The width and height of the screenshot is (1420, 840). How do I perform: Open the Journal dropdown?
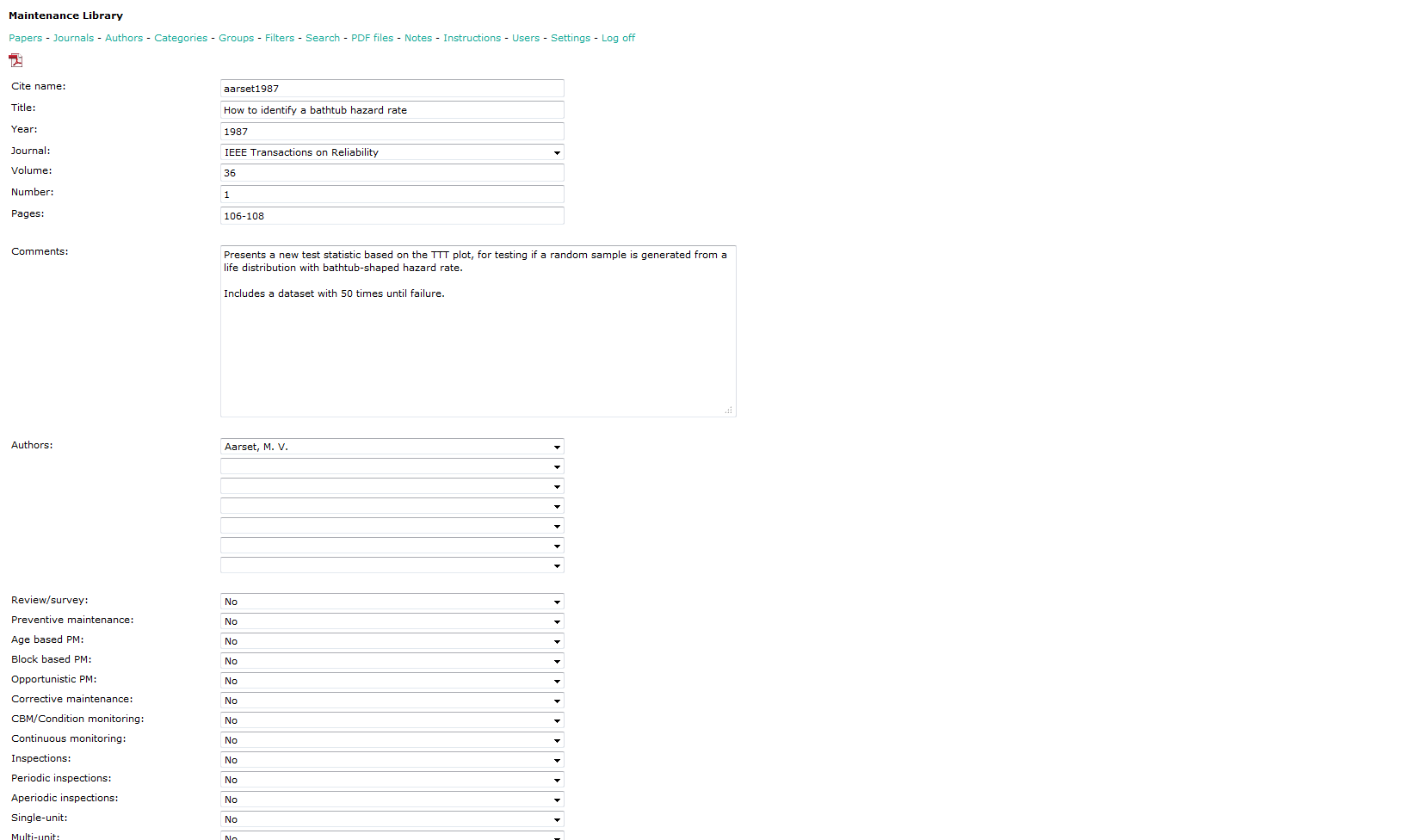tap(392, 152)
